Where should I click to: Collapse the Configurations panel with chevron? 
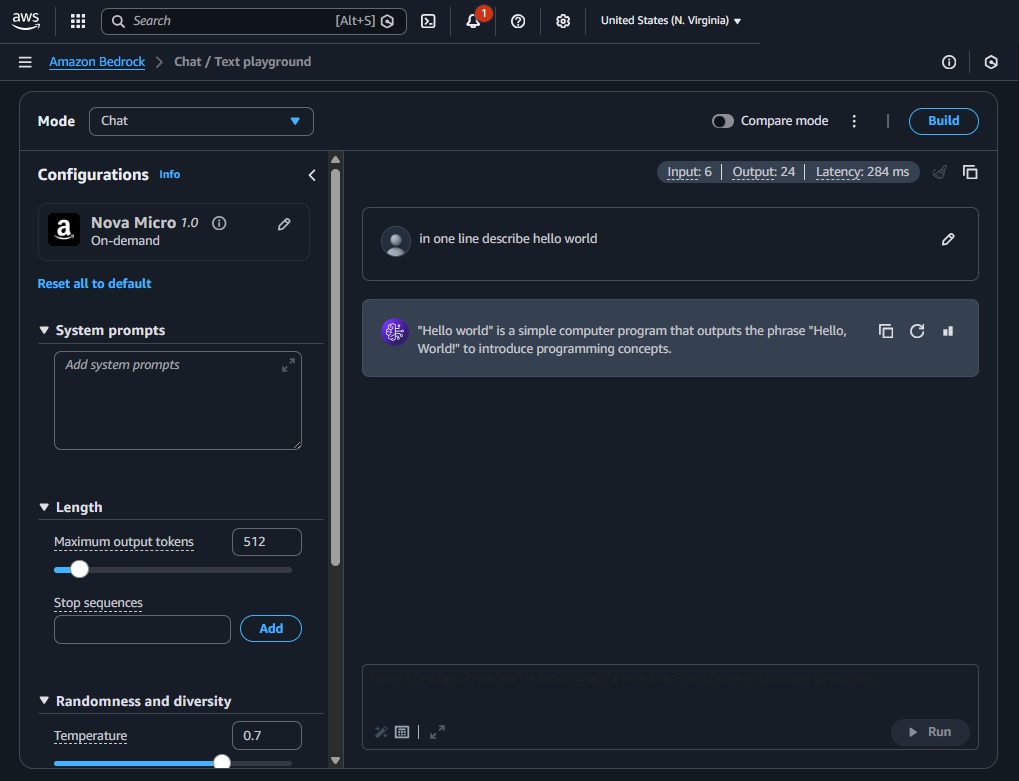coord(312,175)
